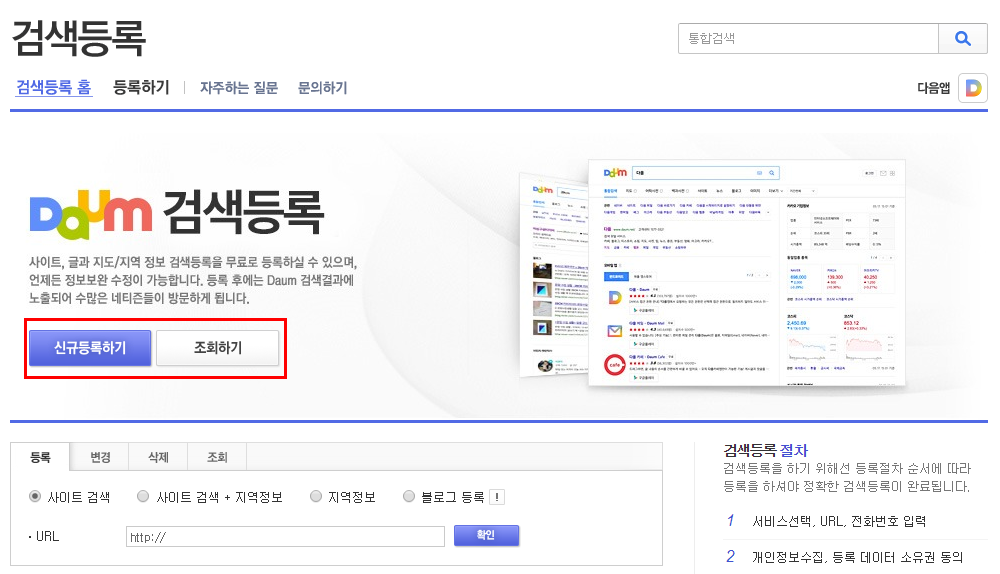This screenshot has height=574, width=1000.
Task: Click into the URL http:// input field
Action: click(x=285, y=537)
